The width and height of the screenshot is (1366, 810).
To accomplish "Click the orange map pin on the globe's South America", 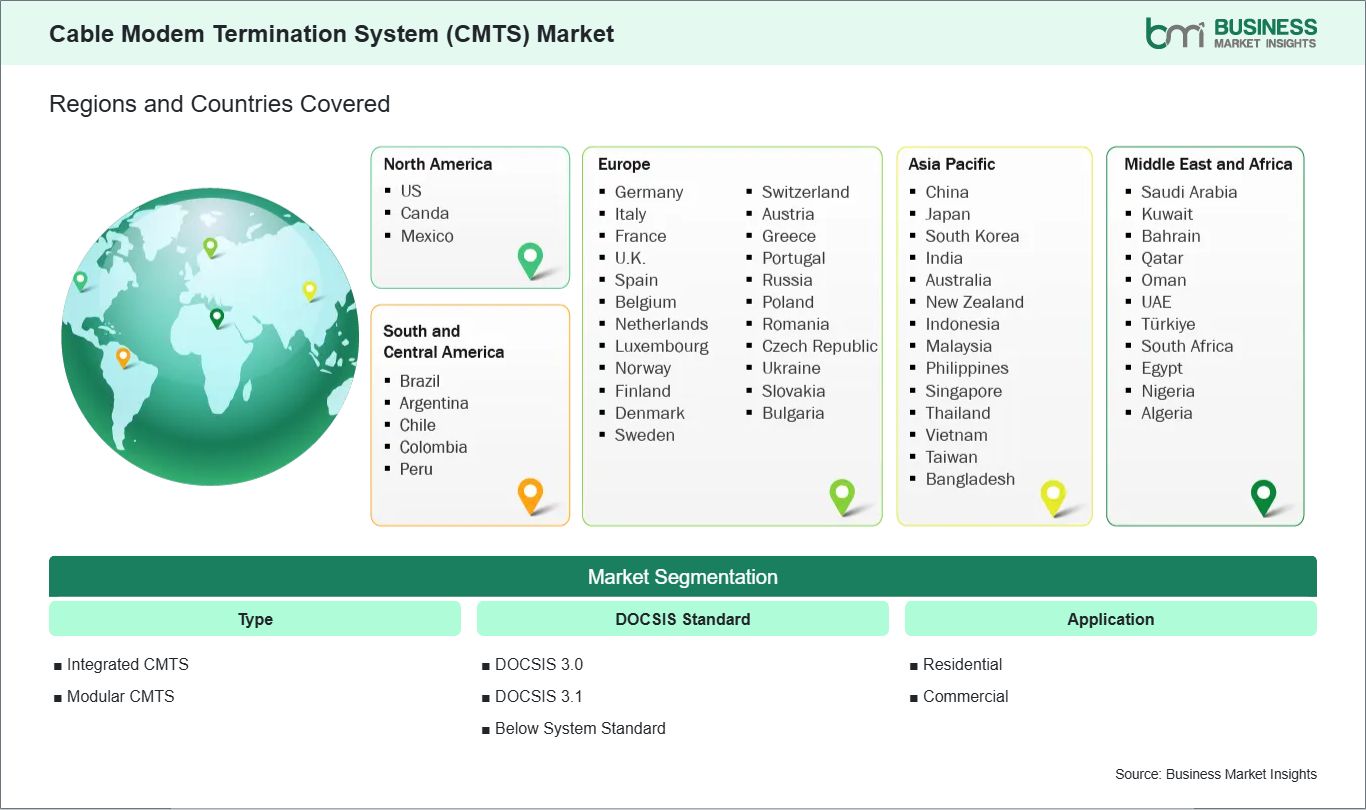I will 123,356.
